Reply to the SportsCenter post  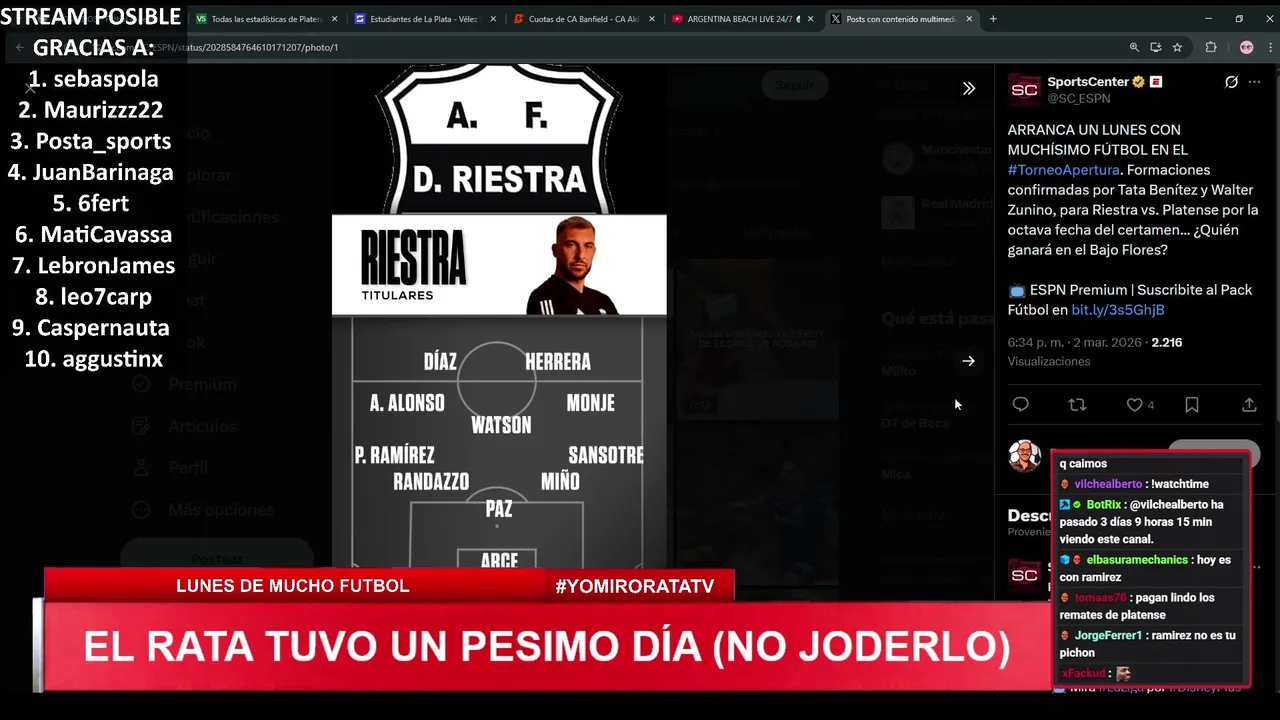tap(1021, 405)
